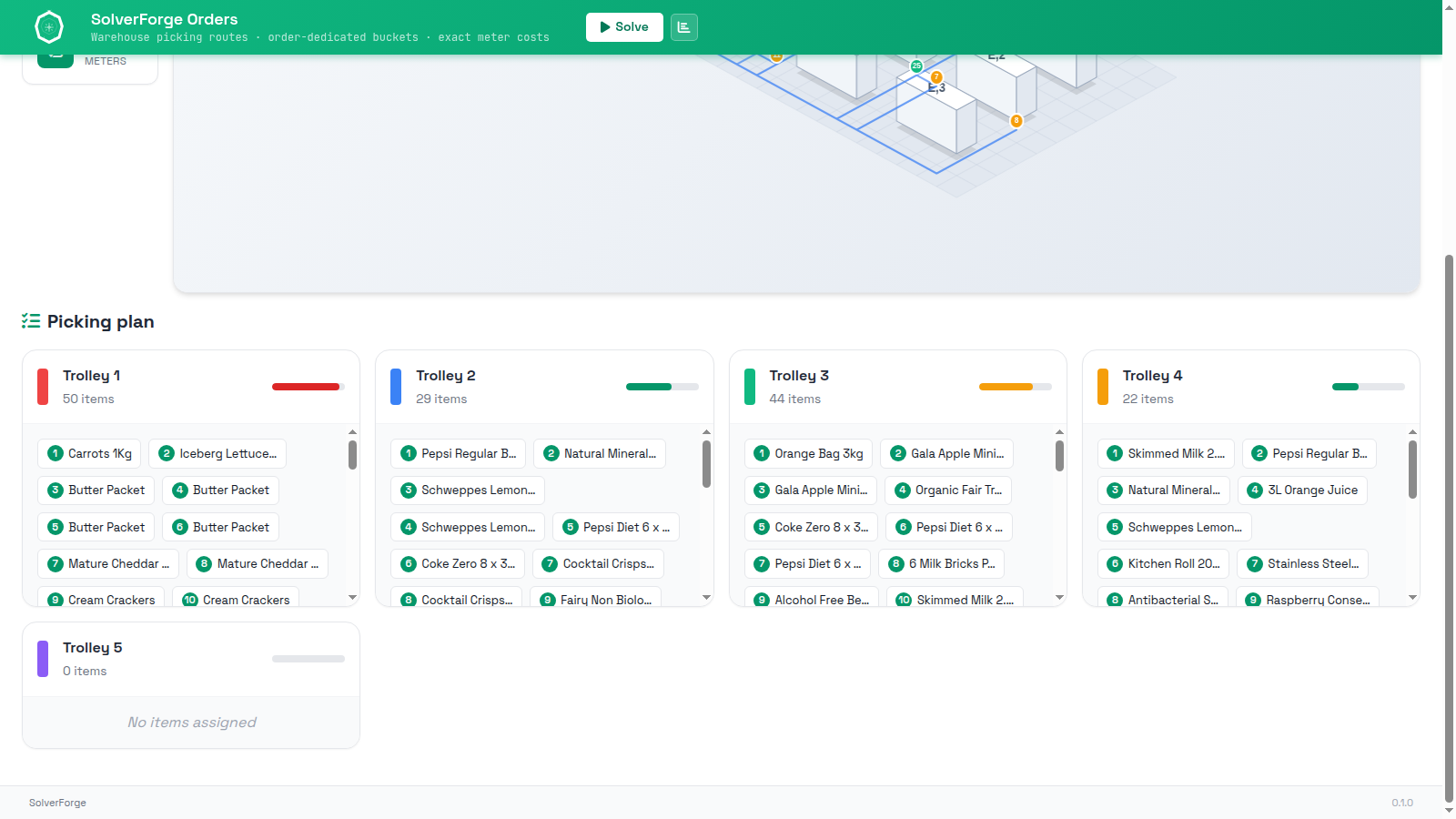
Task: Click Trolley 1 list scroll down arrow
Action: pyautogui.click(x=352, y=598)
